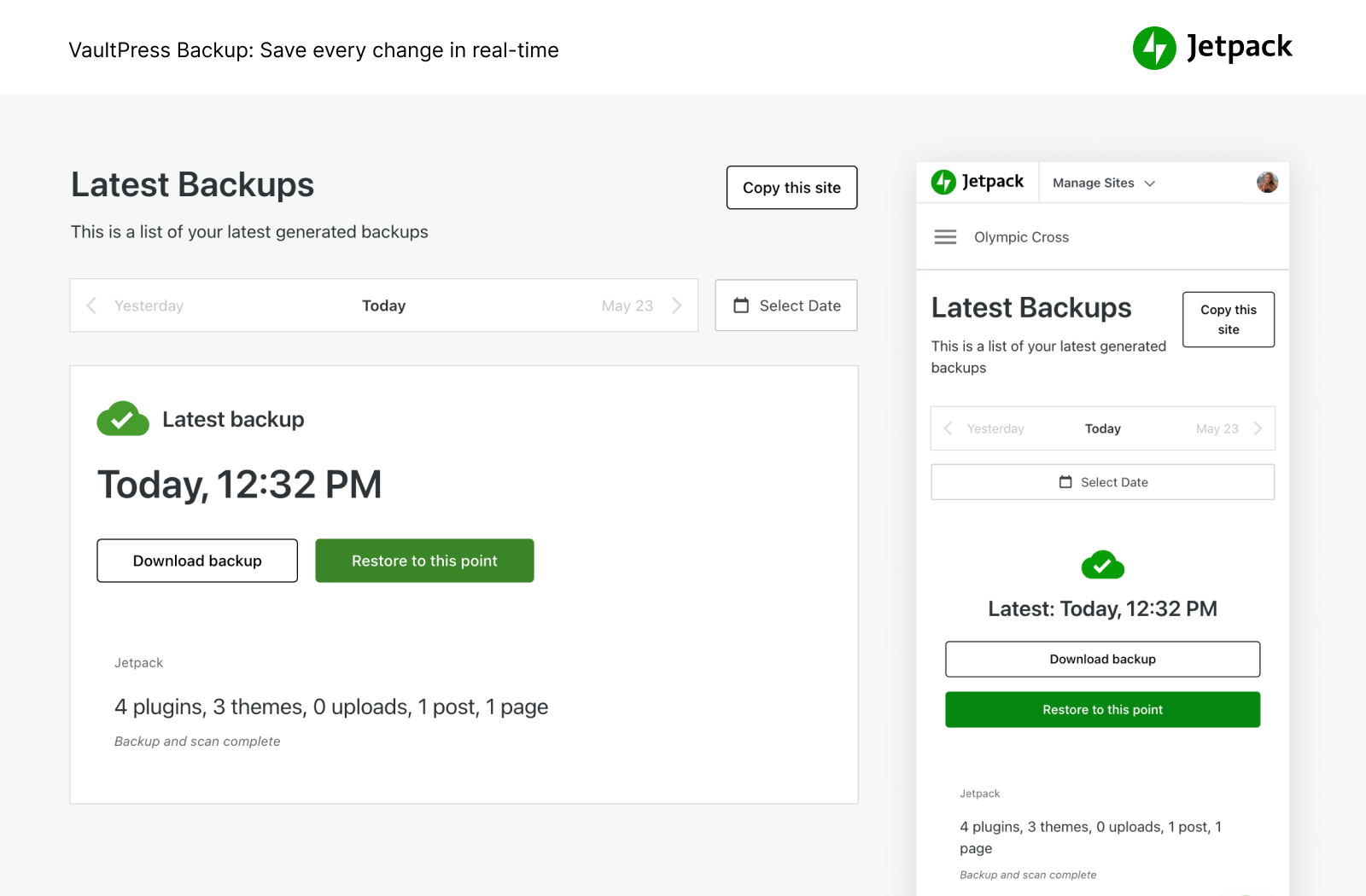The image size is (1366, 896).
Task: Click the mobile Download backup button
Action: point(1102,659)
